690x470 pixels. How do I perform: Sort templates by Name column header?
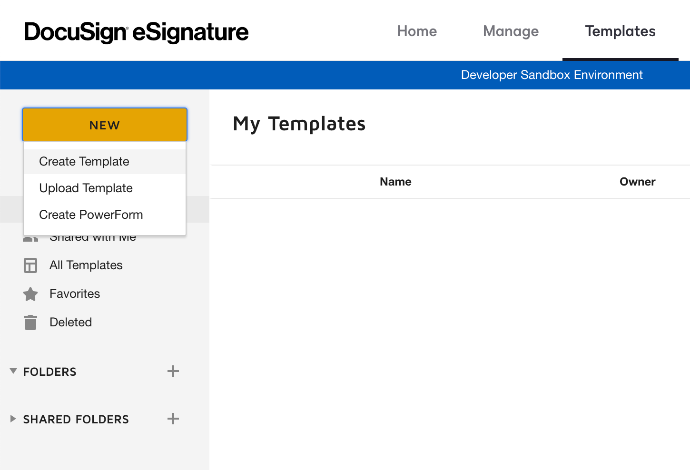tap(395, 182)
